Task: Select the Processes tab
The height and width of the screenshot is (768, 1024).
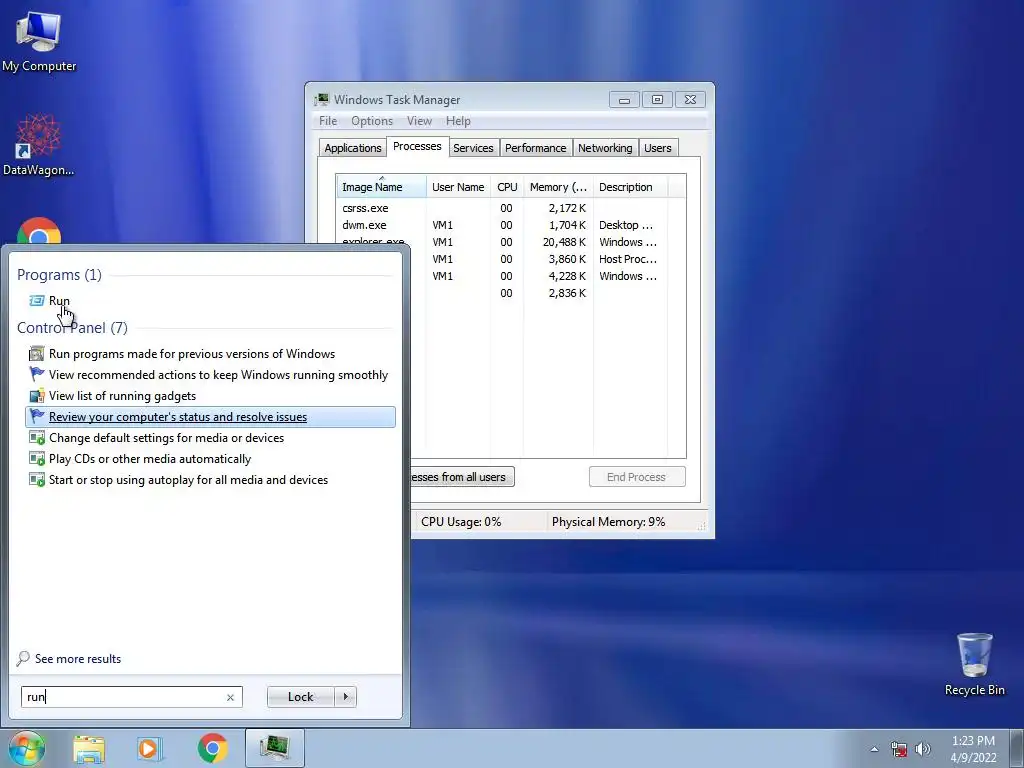Action: point(417,146)
